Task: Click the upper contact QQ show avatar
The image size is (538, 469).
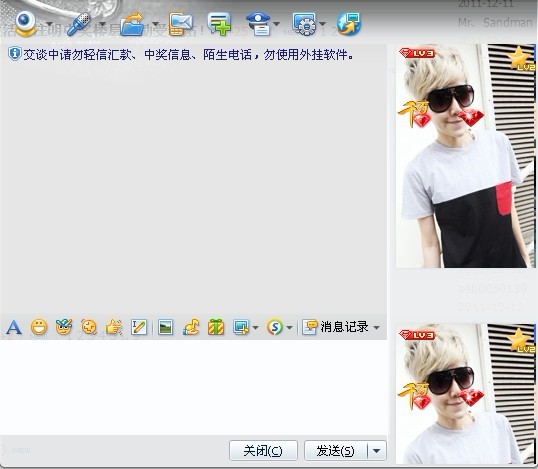Action: tap(466, 156)
